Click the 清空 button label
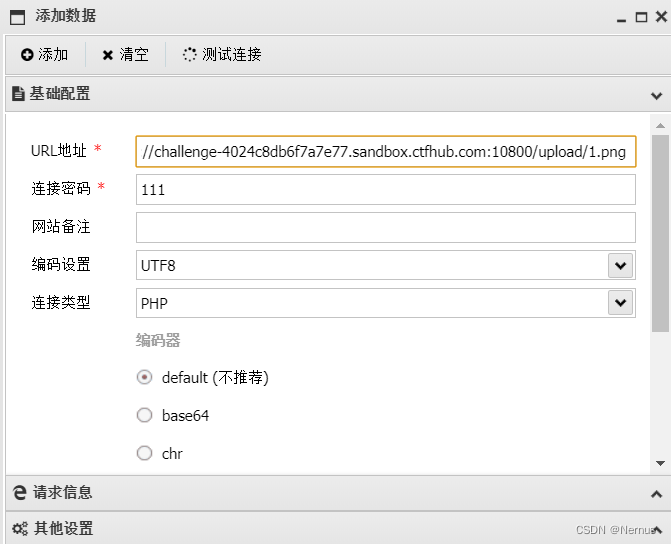Image resolution: width=671 pixels, height=544 pixels. 134,54
